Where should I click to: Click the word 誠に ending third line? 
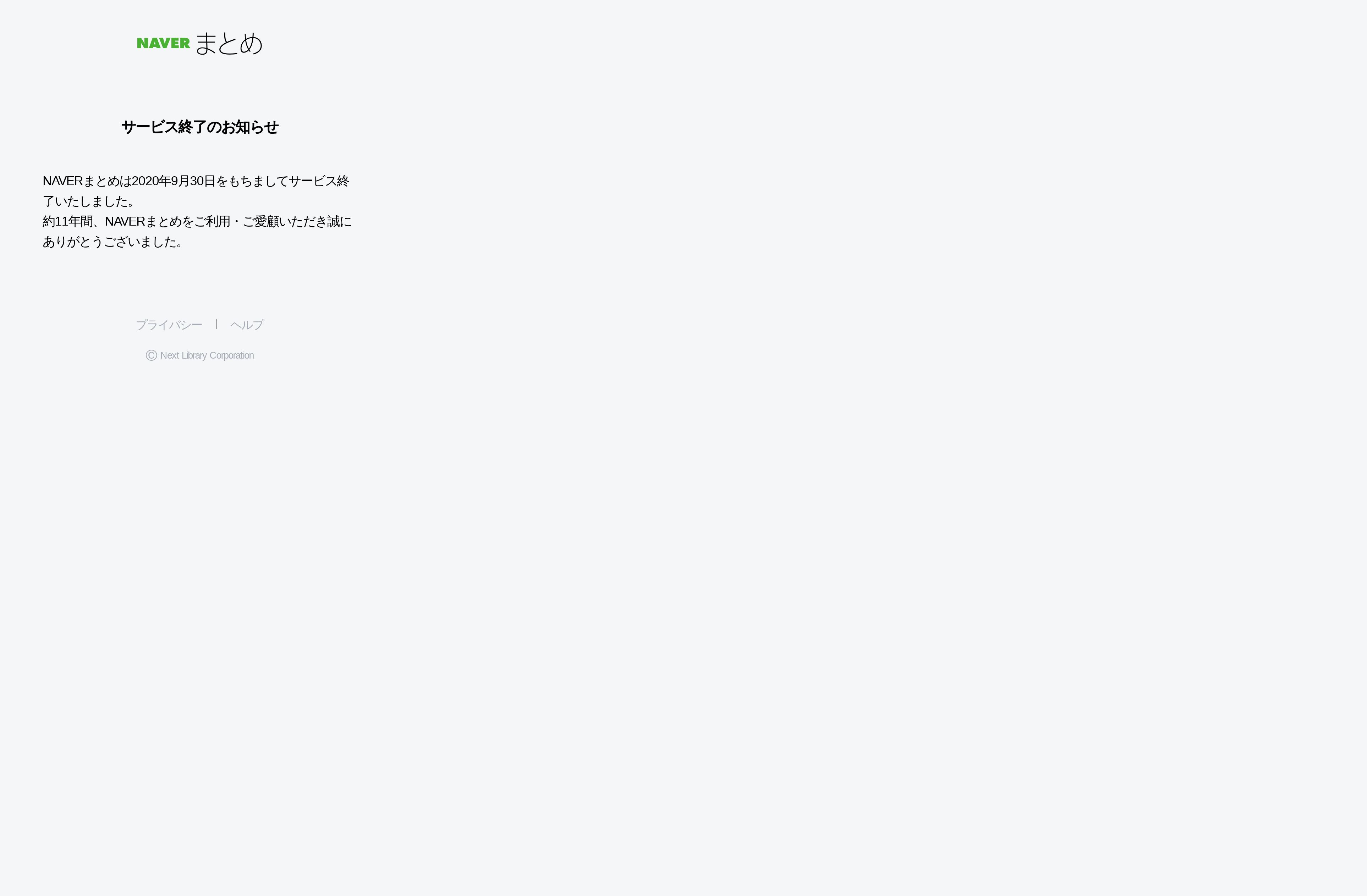pos(340,222)
